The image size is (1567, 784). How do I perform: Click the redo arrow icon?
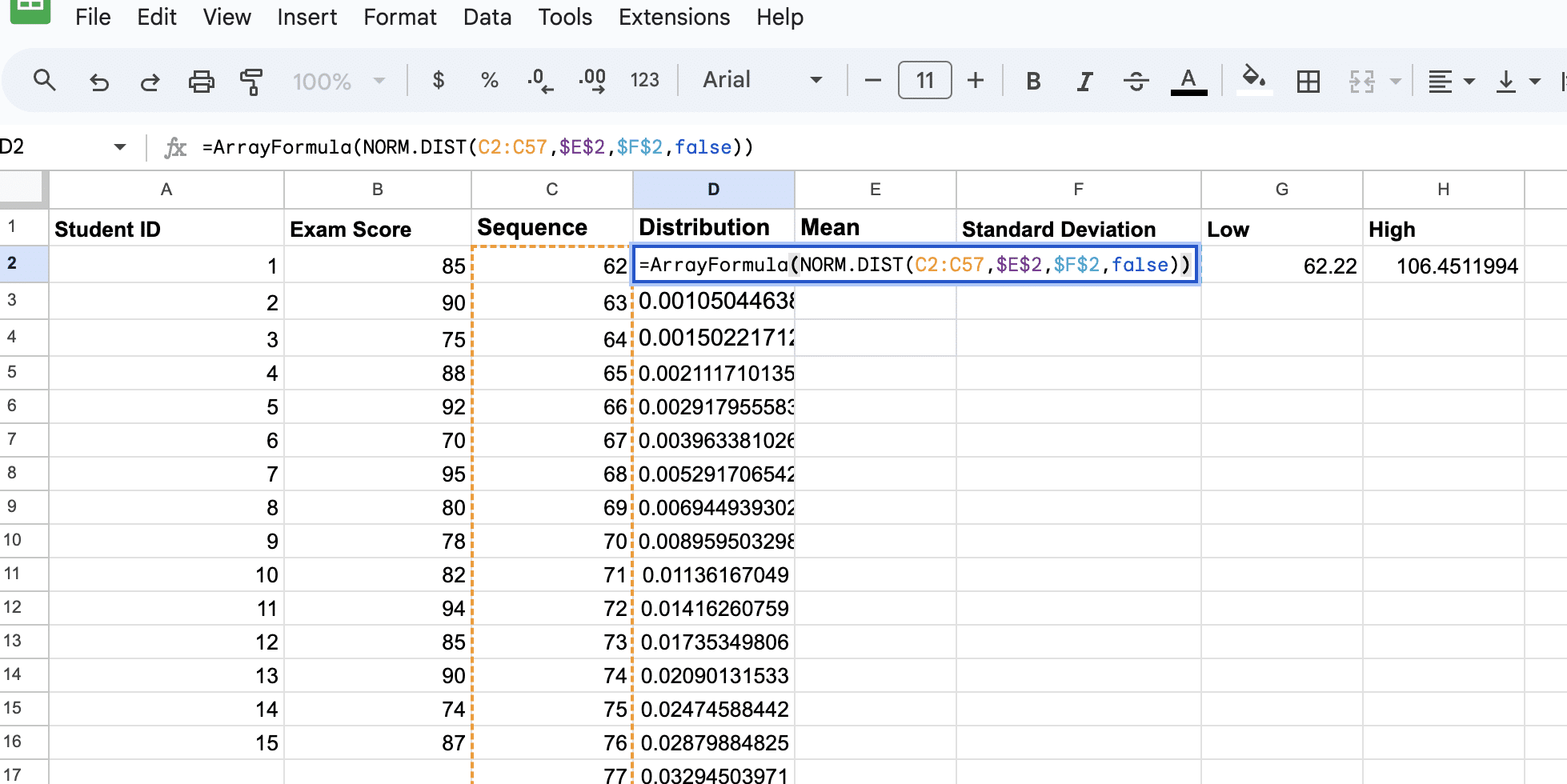point(150,81)
